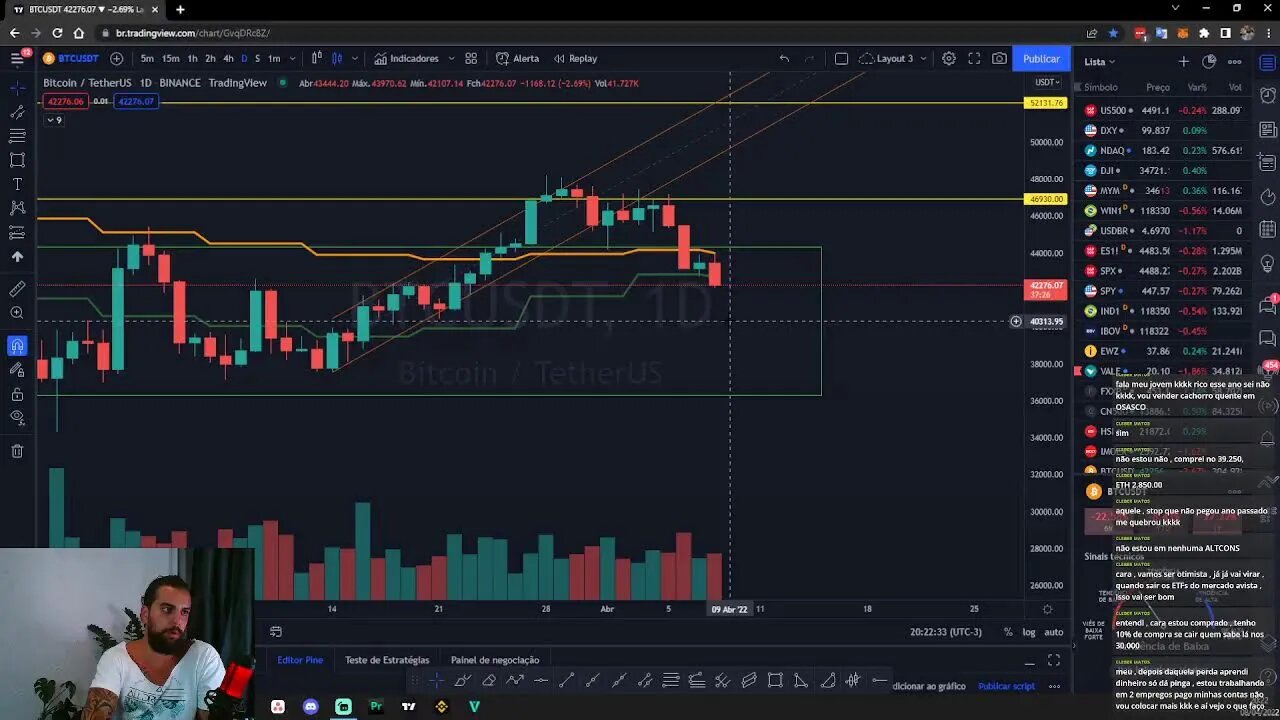Select the text annotation tool
This screenshot has height=720, width=1280.
pyautogui.click(x=17, y=184)
